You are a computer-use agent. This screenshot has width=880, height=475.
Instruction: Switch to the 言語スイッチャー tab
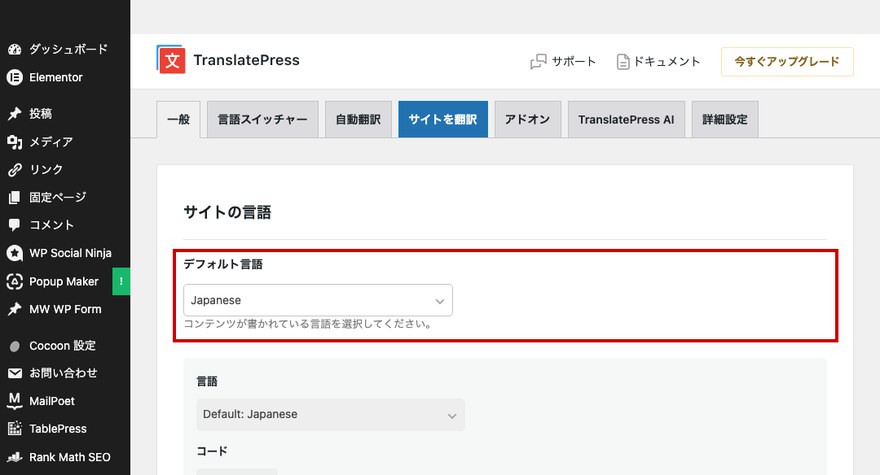[x=263, y=119]
